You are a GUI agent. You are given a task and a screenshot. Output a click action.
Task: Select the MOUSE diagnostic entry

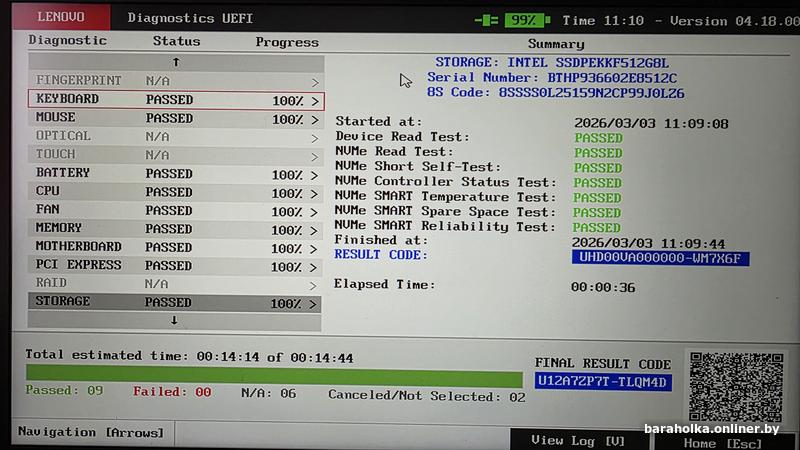pyautogui.click(x=176, y=118)
